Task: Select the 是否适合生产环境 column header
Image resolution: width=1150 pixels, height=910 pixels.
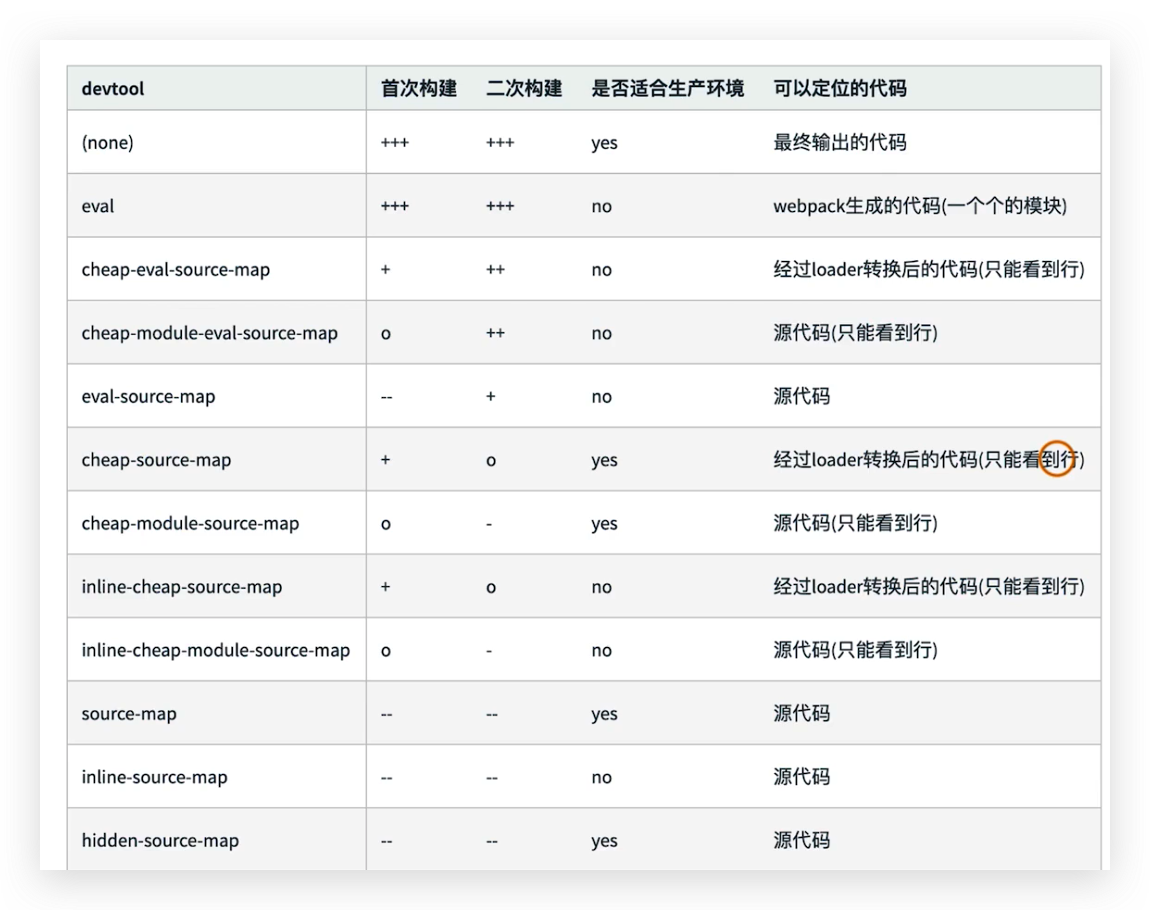Action: (x=668, y=89)
